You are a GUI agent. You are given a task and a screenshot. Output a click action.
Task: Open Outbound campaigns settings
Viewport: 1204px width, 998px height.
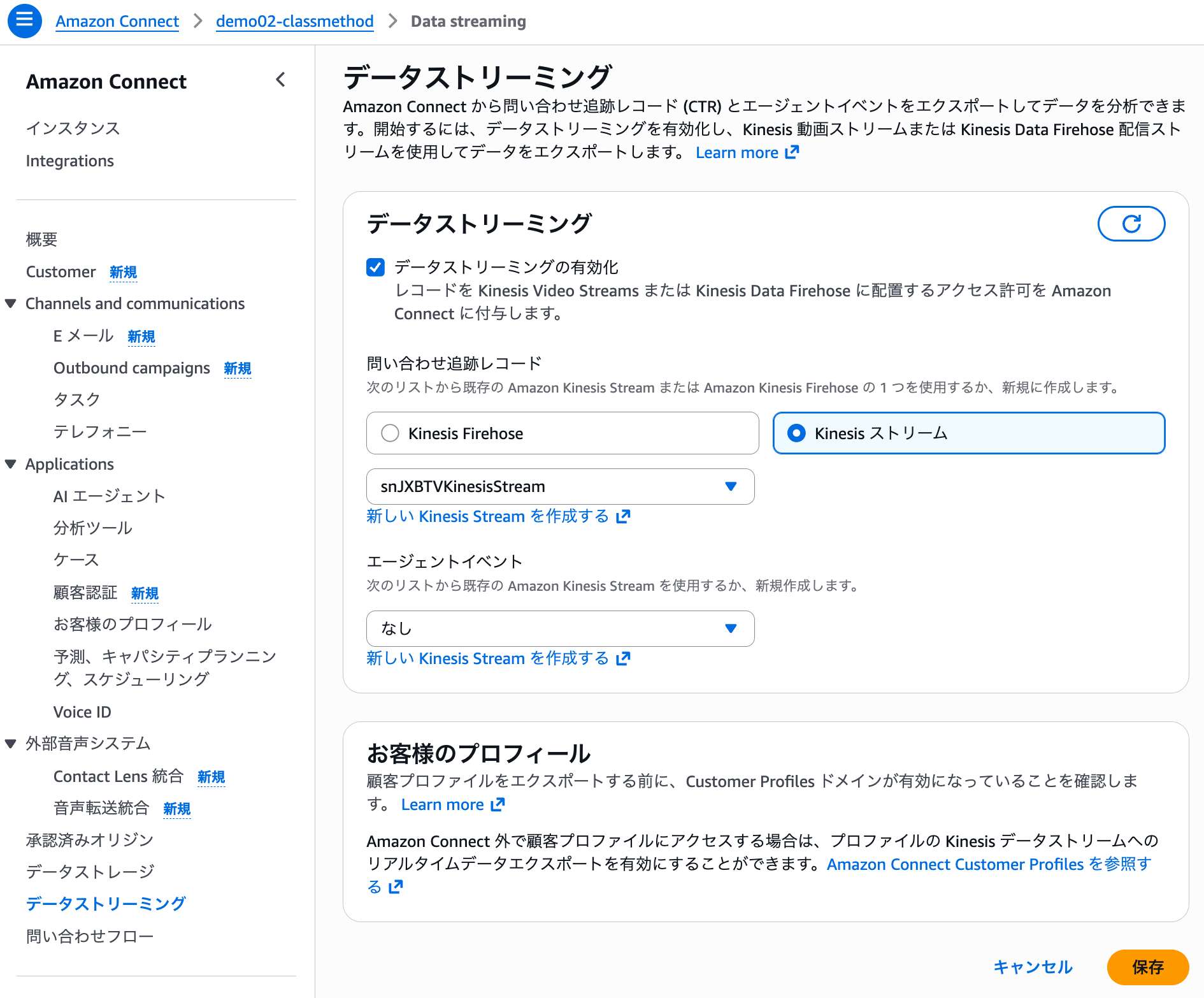coord(132,368)
